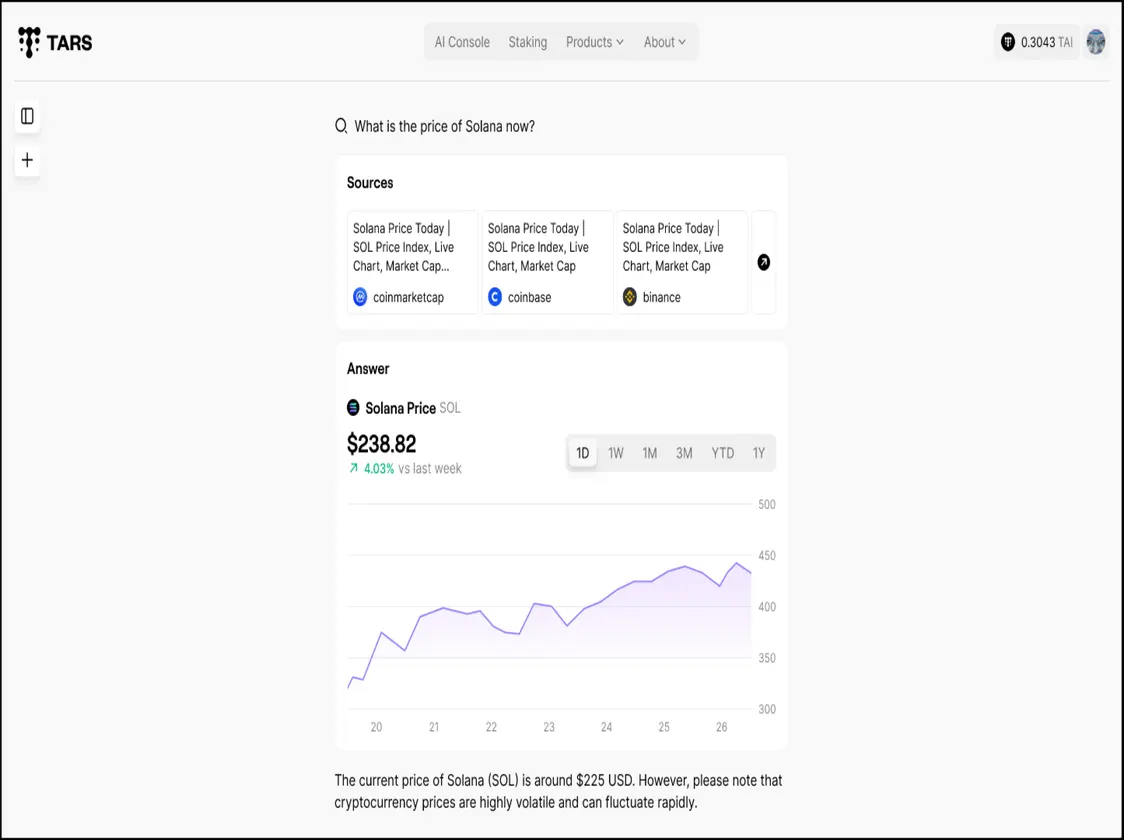This screenshot has height=840, width=1124.
Task: Click the 'vs last week' label
Action: 430,469
